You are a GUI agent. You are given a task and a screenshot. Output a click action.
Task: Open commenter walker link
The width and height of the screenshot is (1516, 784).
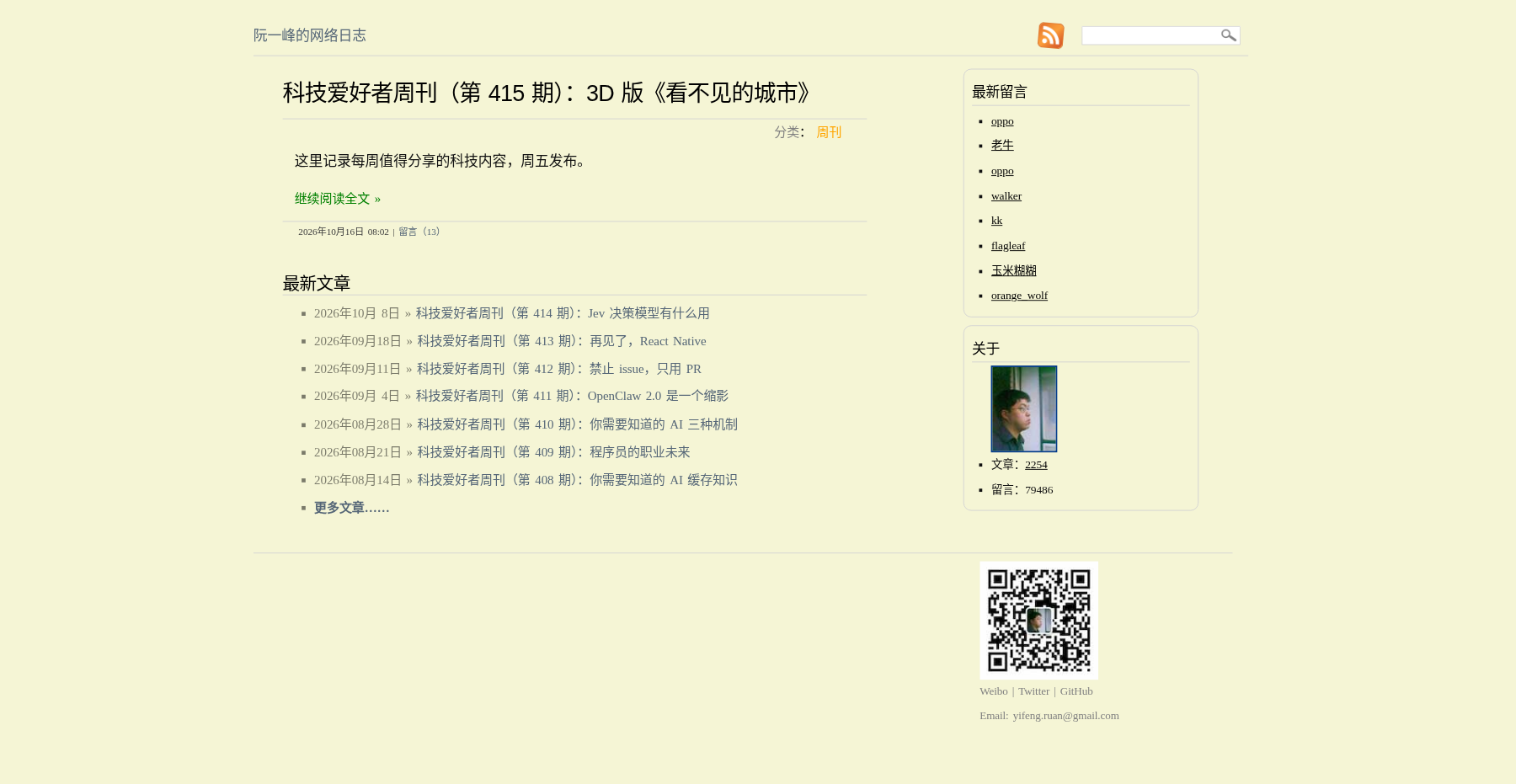(1006, 196)
